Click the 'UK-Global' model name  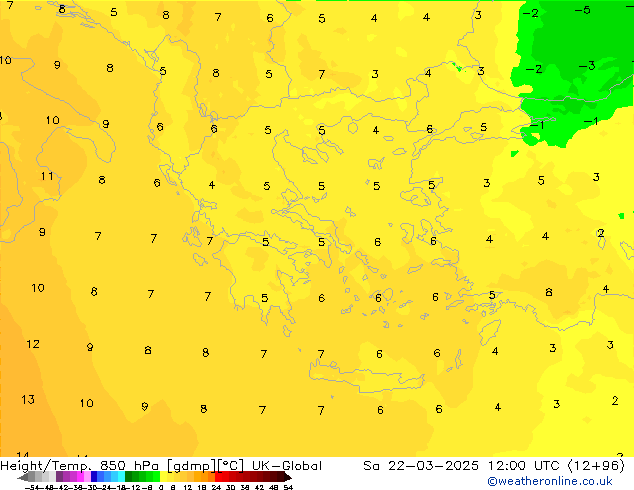coord(287,466)
